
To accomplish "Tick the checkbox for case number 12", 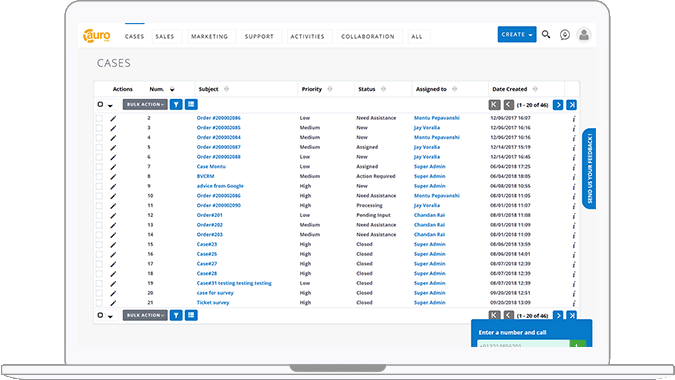I will tap(99, 216).
